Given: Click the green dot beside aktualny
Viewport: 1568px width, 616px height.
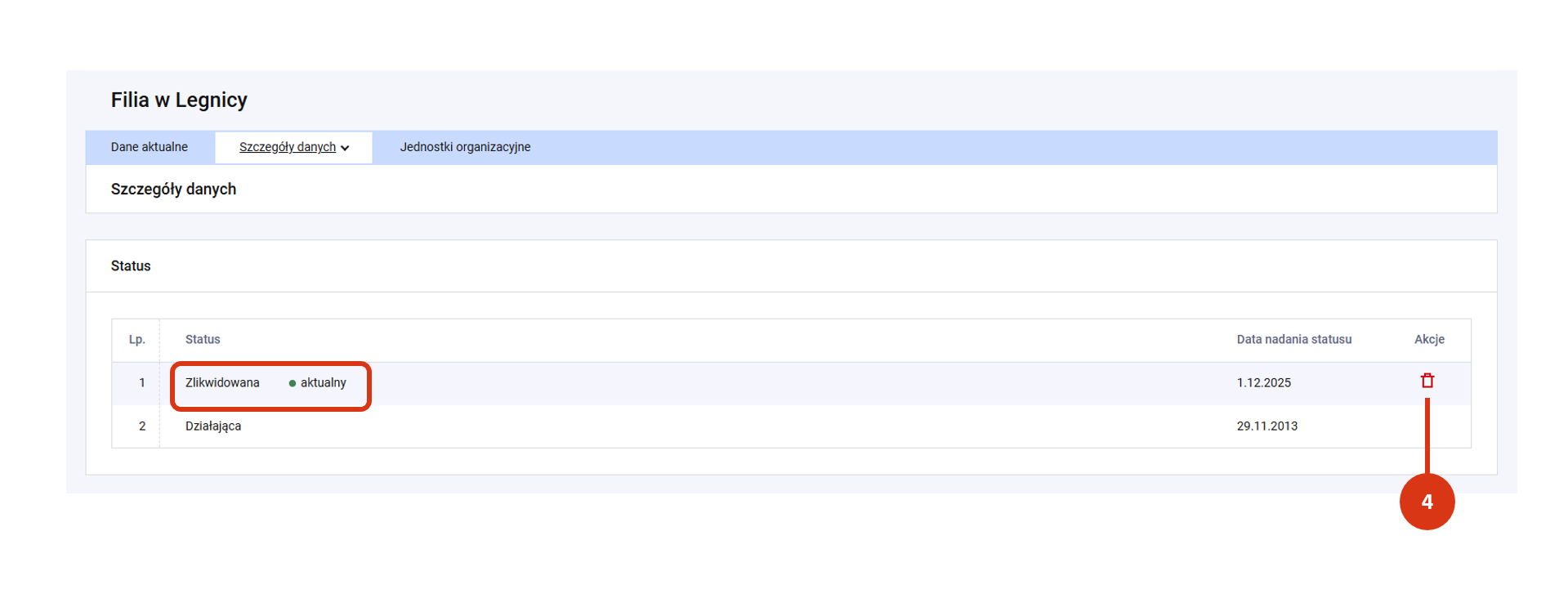Looking at the screenshot, I should coord(293,383).
